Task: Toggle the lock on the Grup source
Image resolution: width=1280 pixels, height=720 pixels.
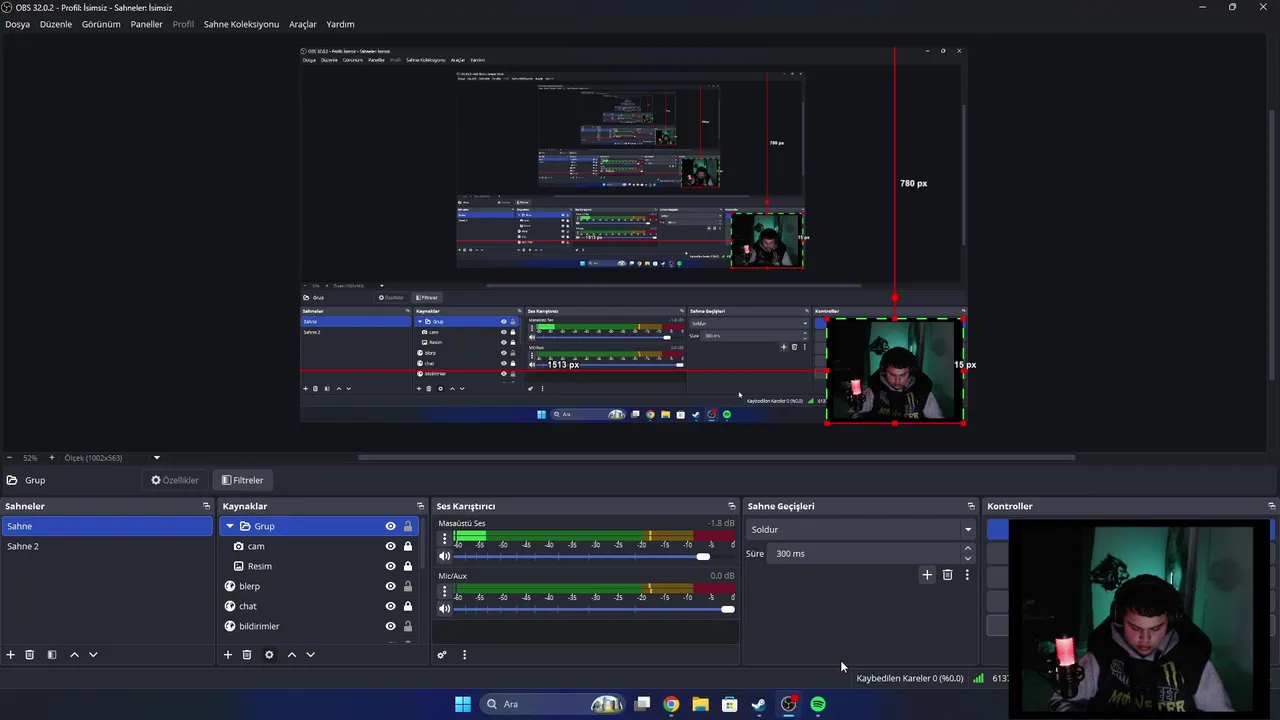Action: [408, 526]
